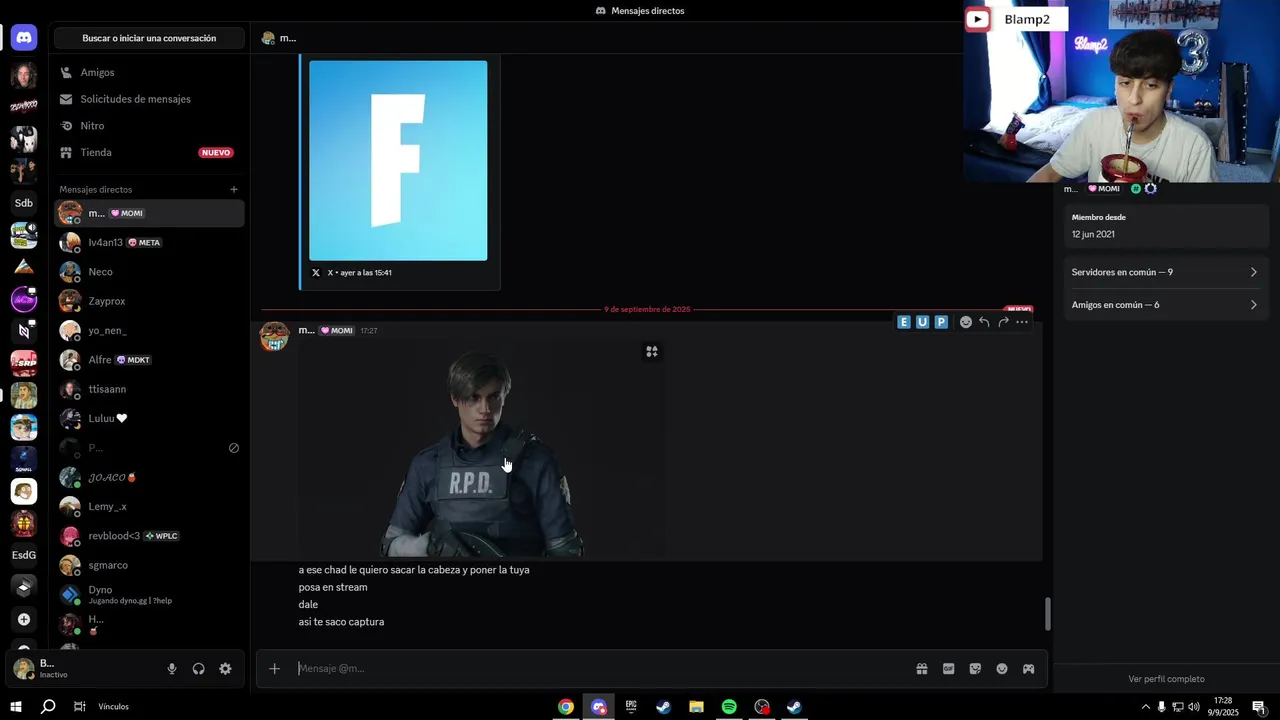Image resolution: width=1280 pixels, height=720 pixels.
Task: Add a server with plus circle
Action: [24, 619]
